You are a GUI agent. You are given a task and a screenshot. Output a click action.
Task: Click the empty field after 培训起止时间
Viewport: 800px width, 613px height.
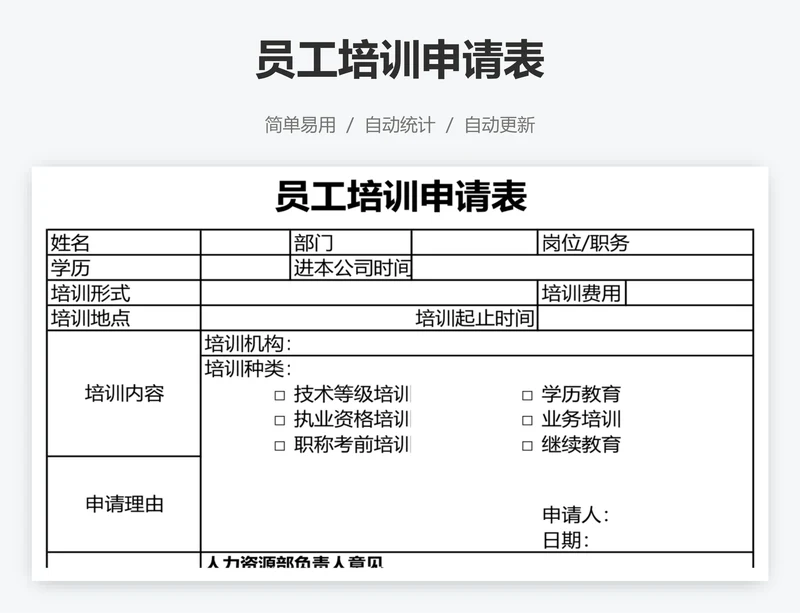click(645, 318)
